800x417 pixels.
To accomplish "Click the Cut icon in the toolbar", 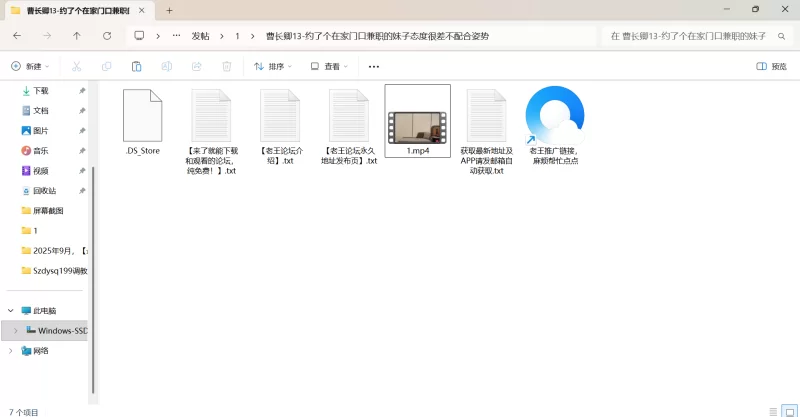I will point(76,66).
